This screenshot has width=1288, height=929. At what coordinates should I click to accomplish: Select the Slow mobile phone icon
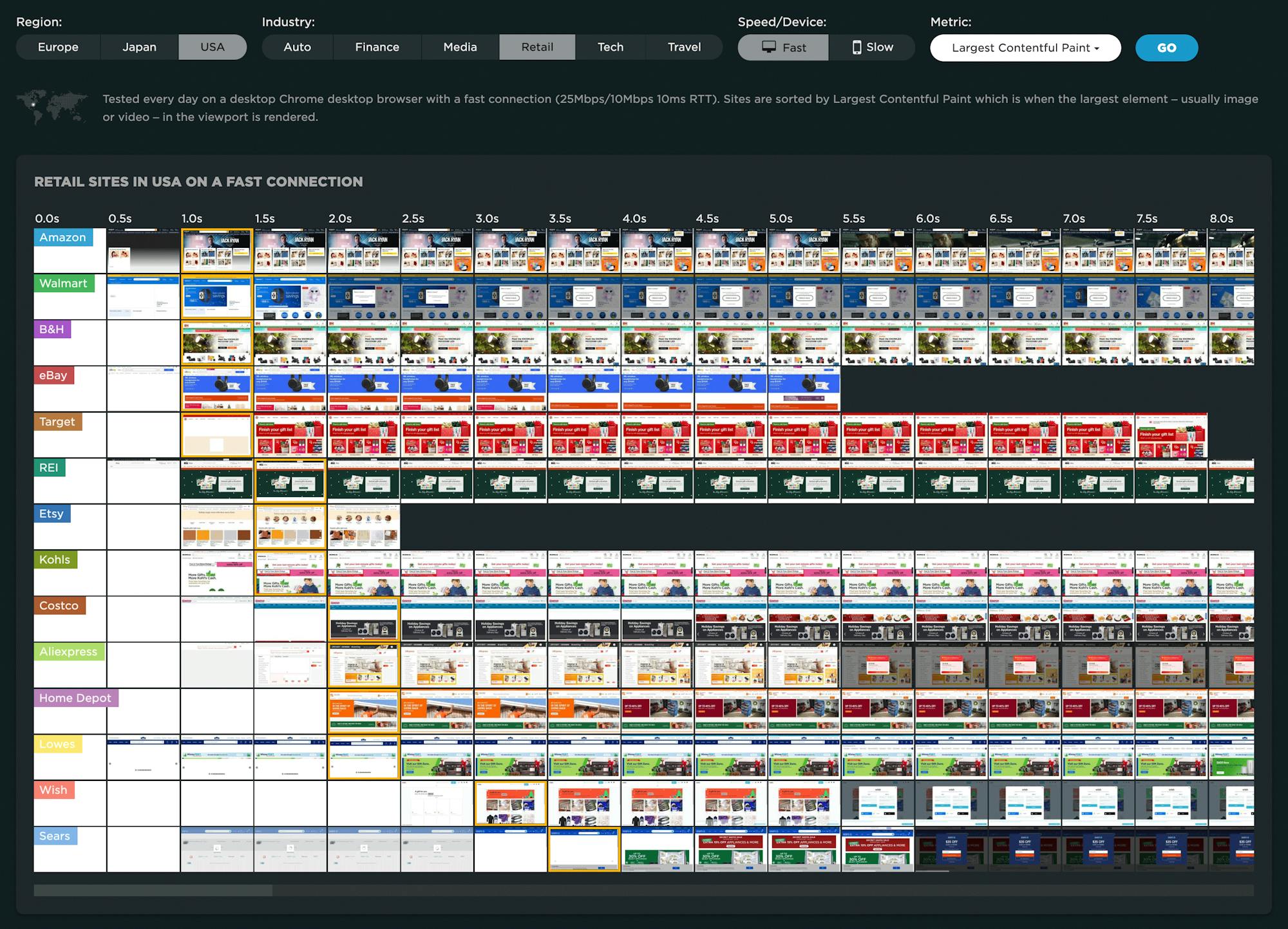pyautogui.click(x=857, y=47)
